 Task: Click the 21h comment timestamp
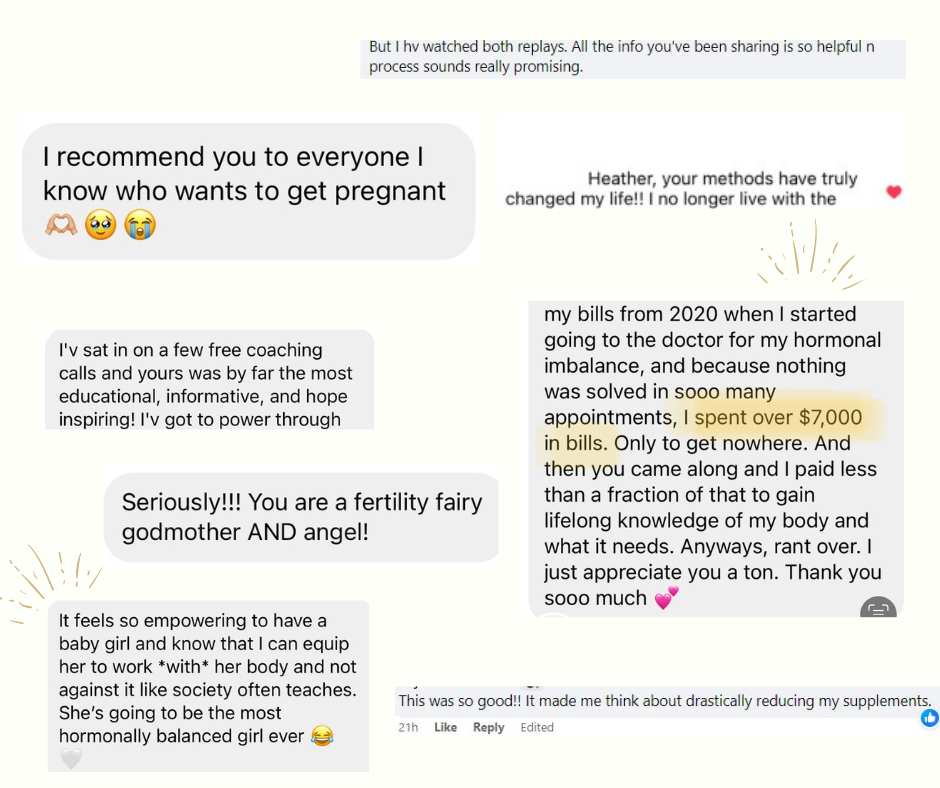[x=408, y=727]
